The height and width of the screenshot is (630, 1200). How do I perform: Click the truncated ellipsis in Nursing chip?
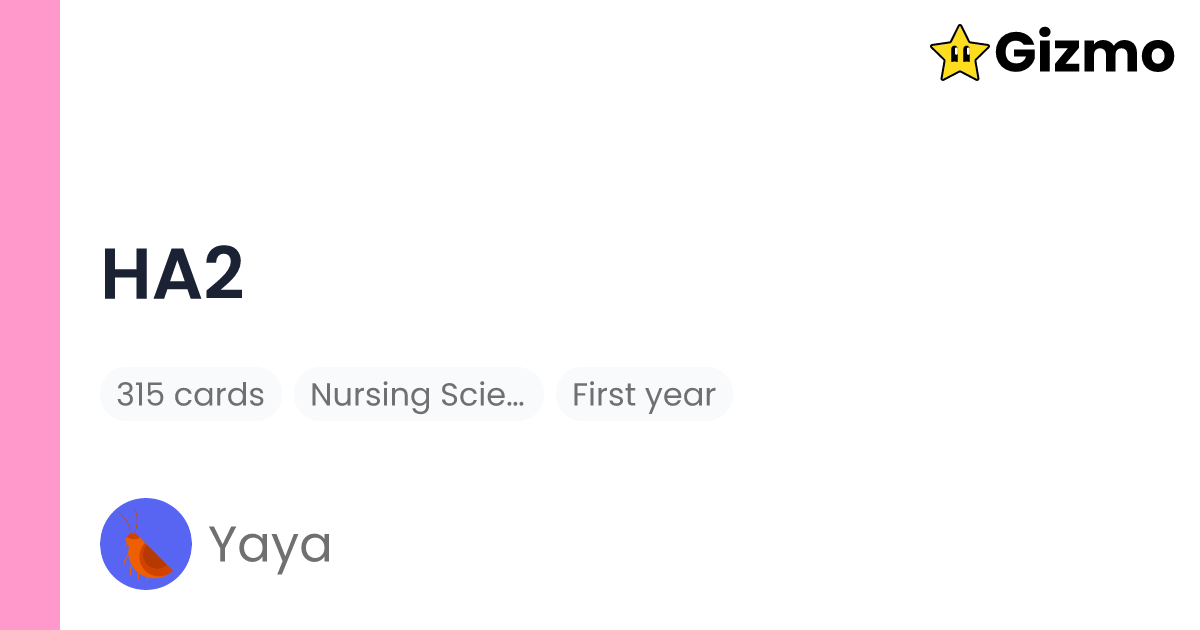[x=515, y=398]
